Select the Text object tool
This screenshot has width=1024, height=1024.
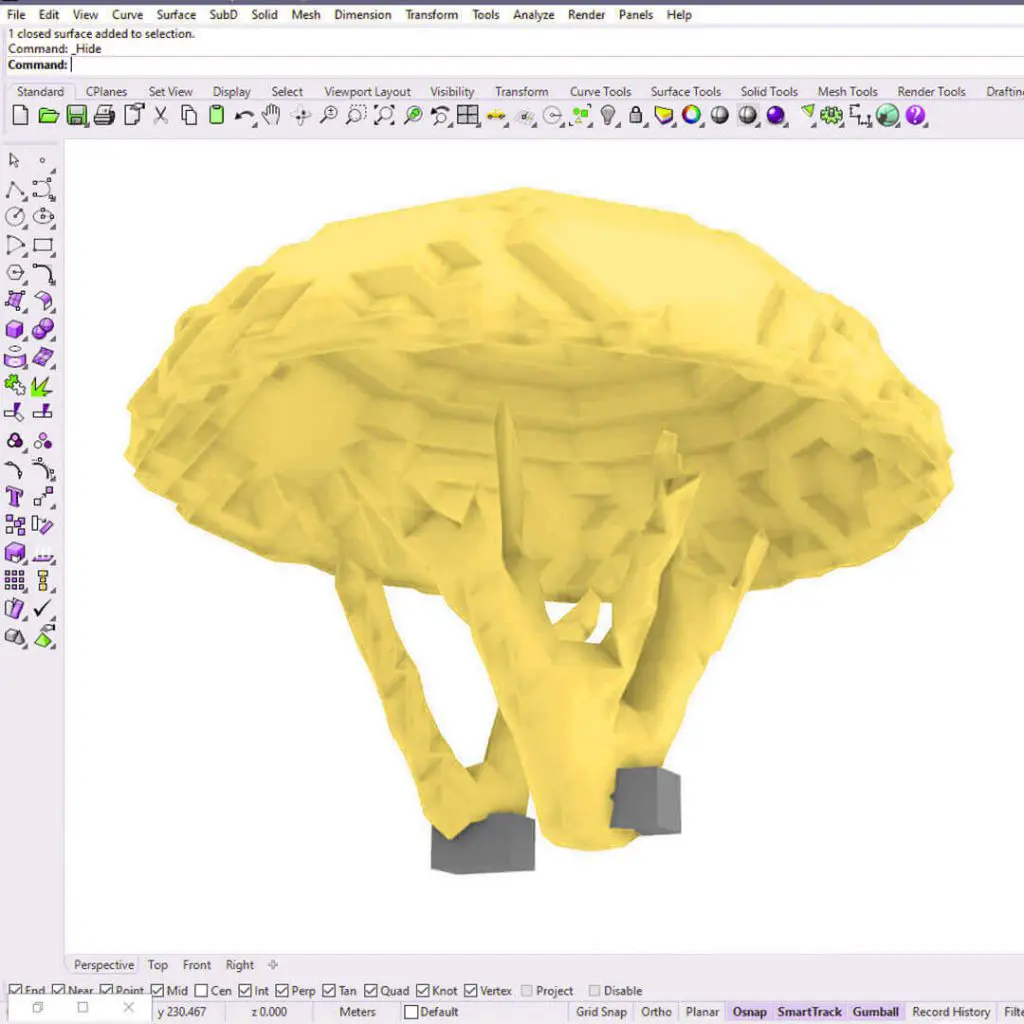[15, 496]
